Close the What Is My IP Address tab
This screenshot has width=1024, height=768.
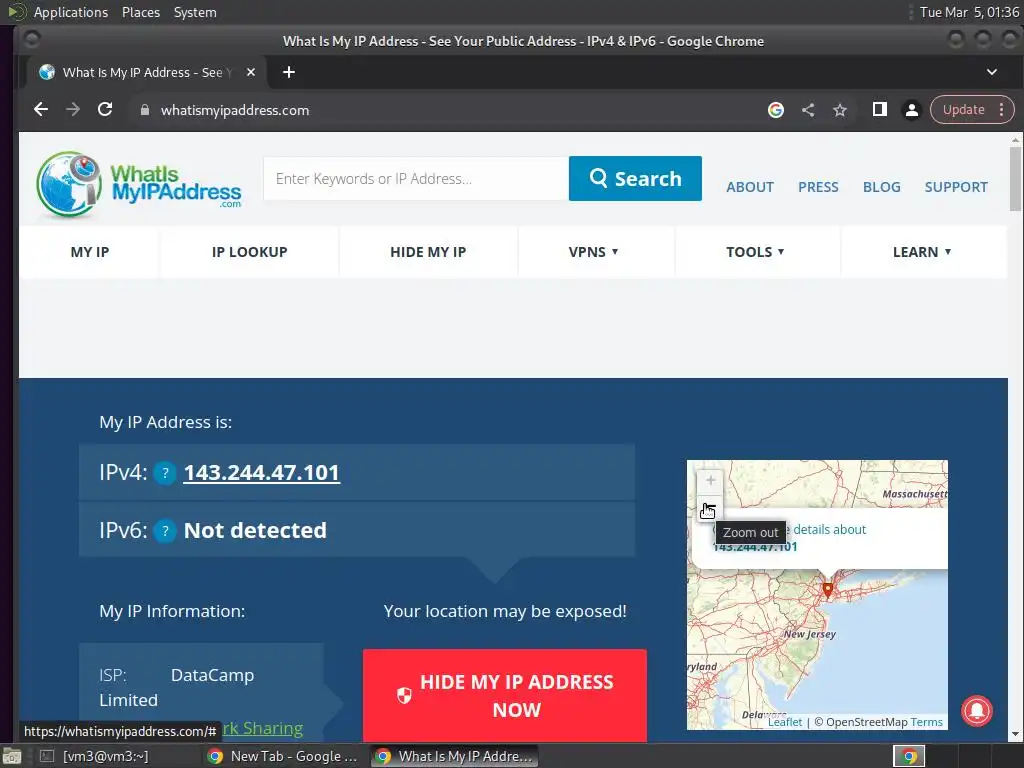(x=251, y=72)
